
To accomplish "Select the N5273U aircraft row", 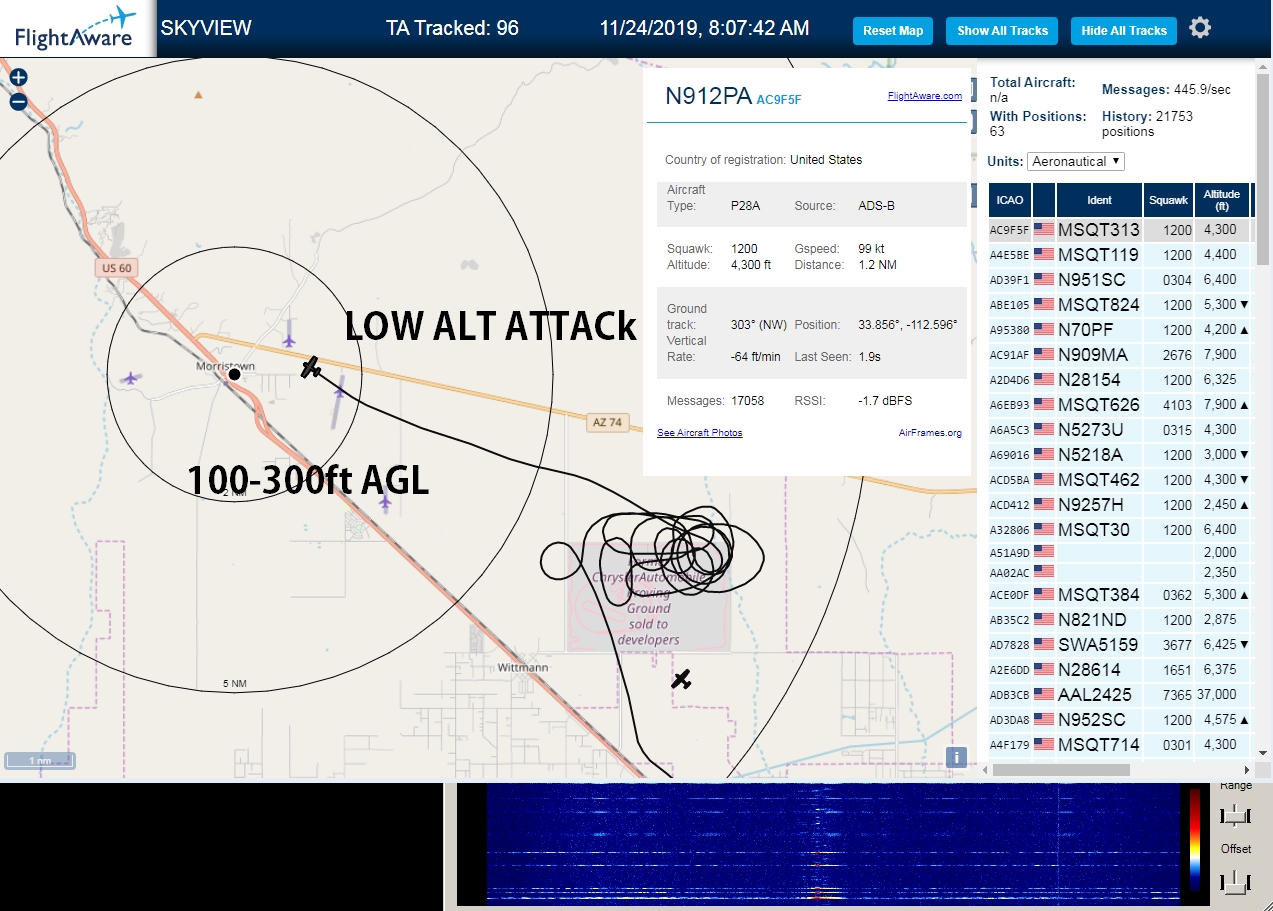I will (1119, 430).
